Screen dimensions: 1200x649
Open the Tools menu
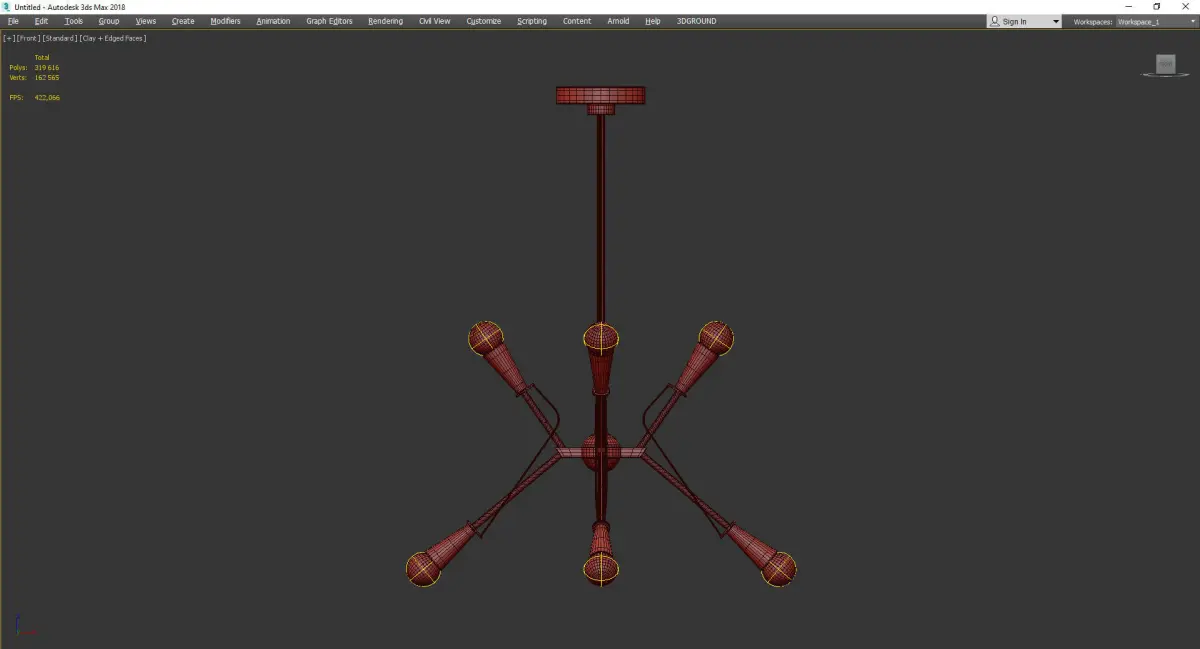pyautogui.click(x=74, y=21)
